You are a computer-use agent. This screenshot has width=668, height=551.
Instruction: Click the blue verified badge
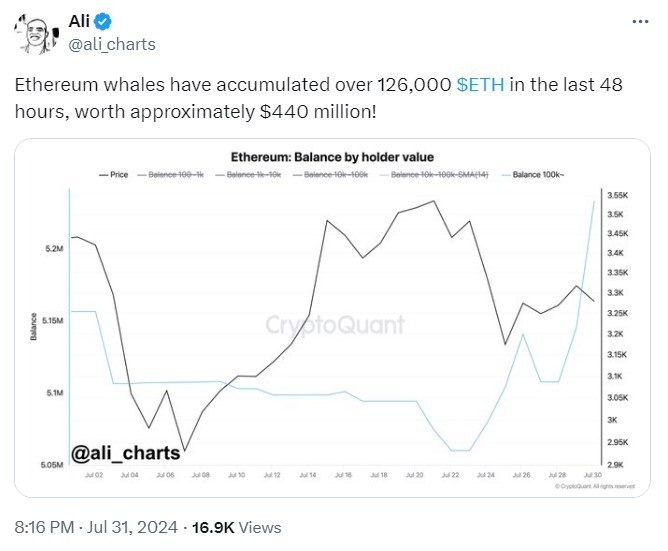click(106, 24)
